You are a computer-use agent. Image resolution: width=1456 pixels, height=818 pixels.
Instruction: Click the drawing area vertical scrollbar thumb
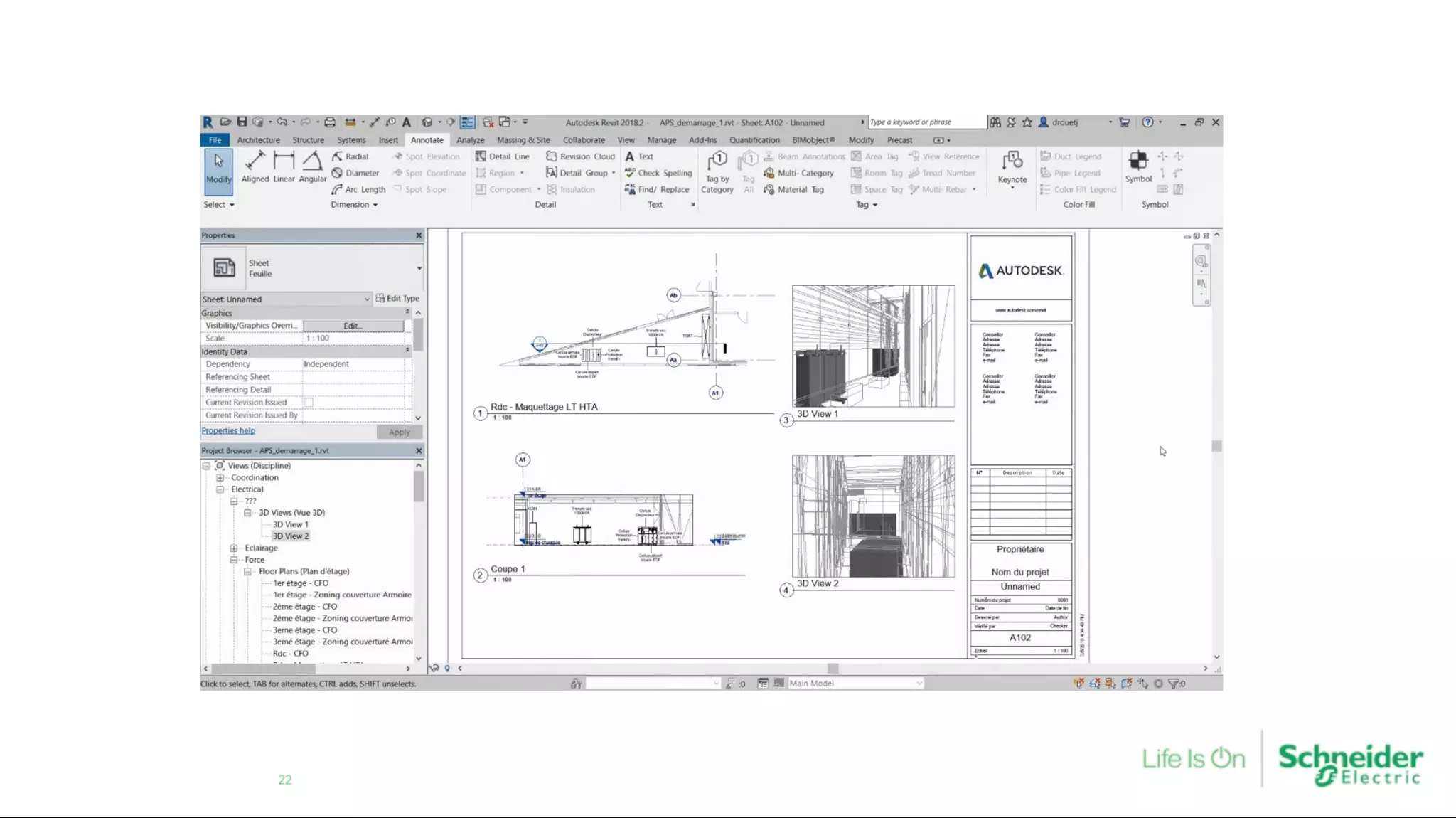[x=1216, y=446]
